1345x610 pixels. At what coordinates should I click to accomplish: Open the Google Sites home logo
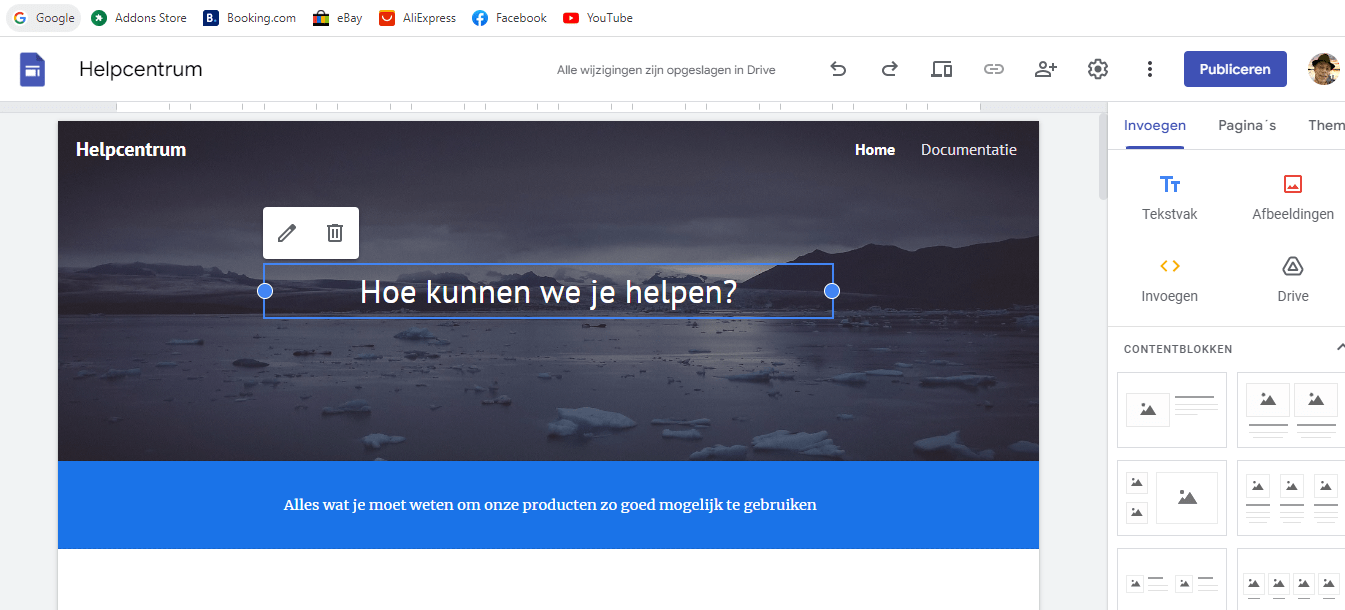(33, 69)
